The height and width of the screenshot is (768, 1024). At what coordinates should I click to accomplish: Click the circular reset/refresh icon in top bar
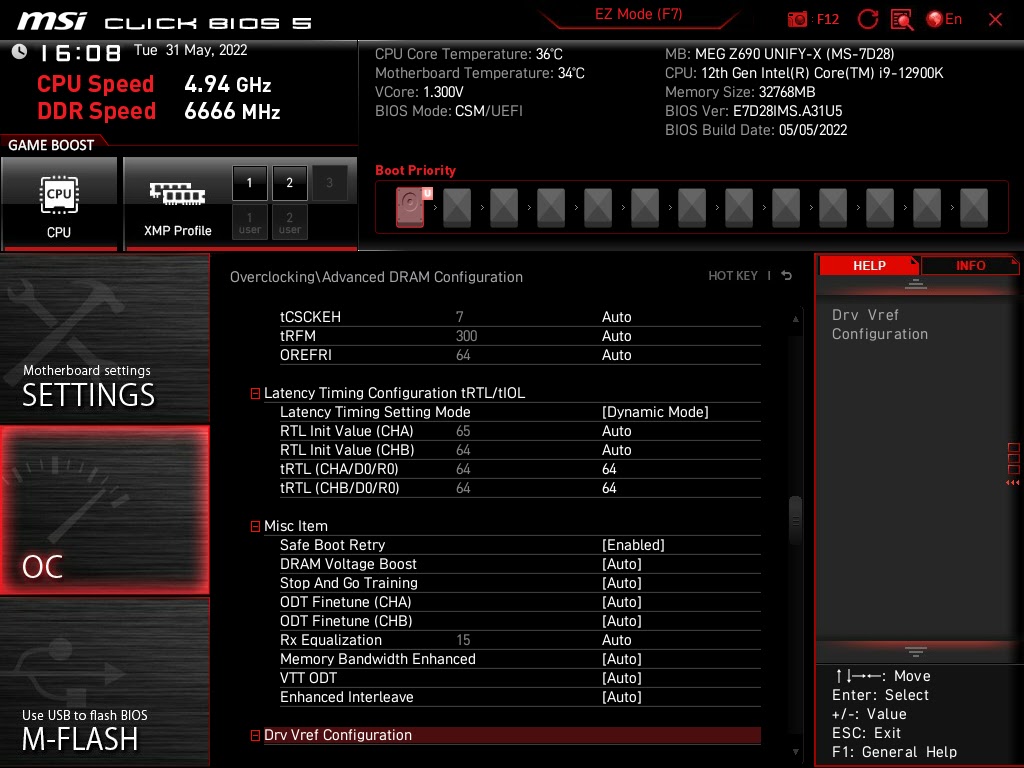tap(867, 19)
